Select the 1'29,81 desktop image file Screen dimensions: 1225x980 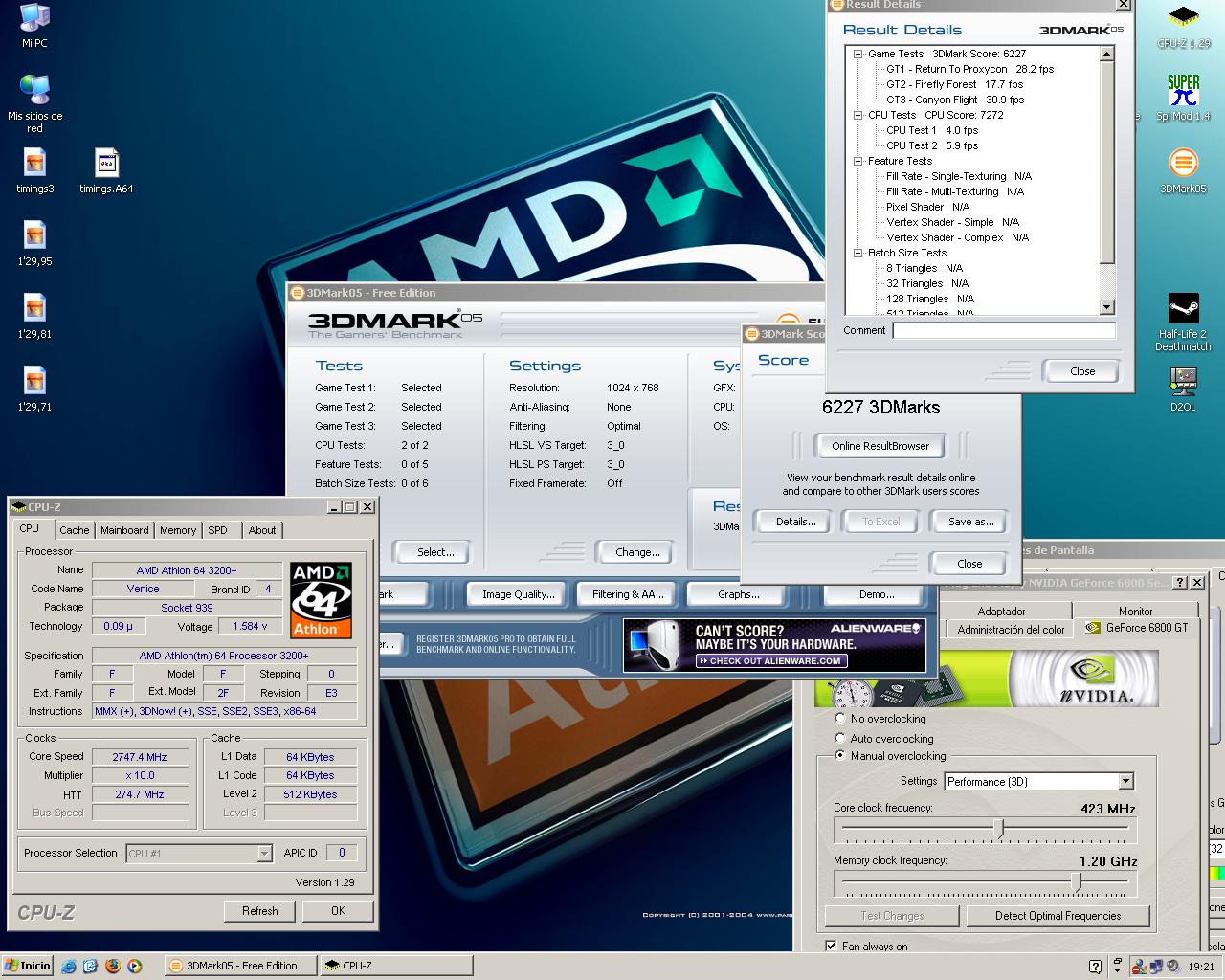(34, 316)
